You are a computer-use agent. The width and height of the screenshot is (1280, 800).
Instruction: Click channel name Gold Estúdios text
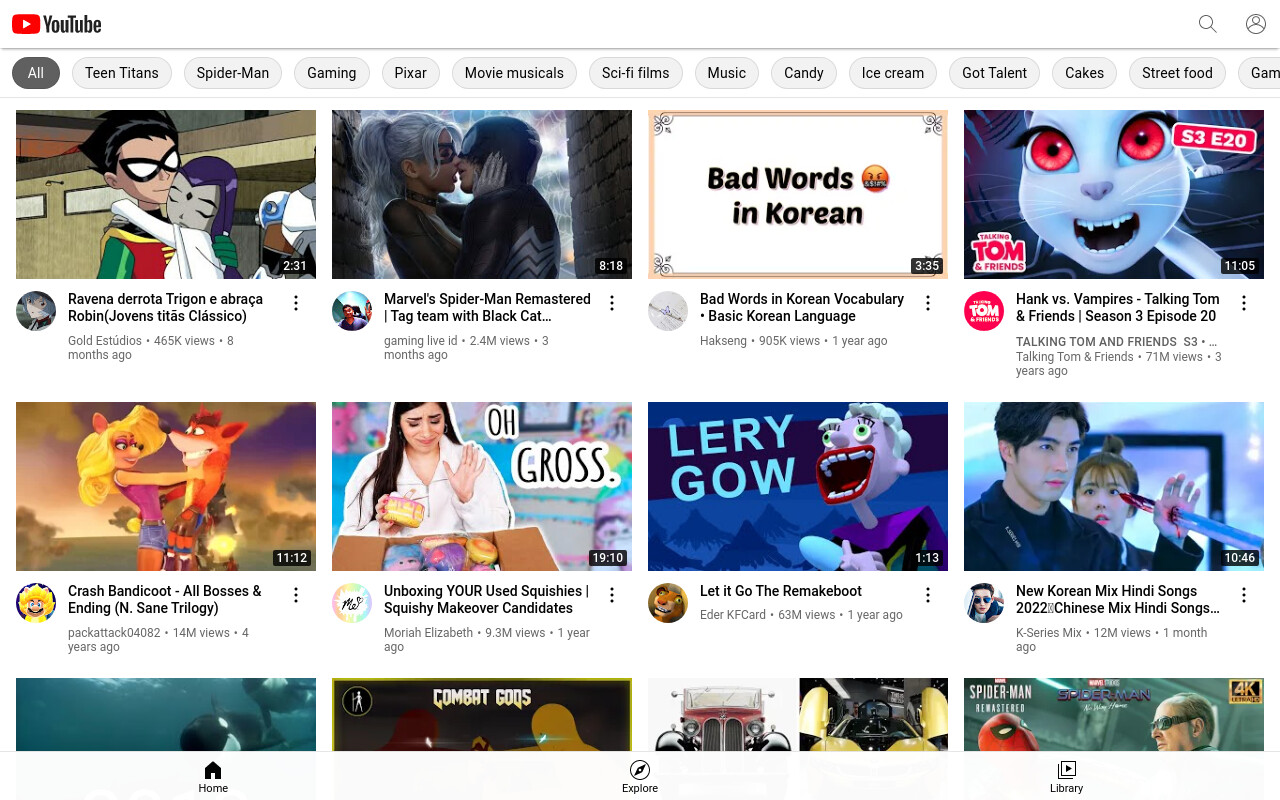[106, 341]
